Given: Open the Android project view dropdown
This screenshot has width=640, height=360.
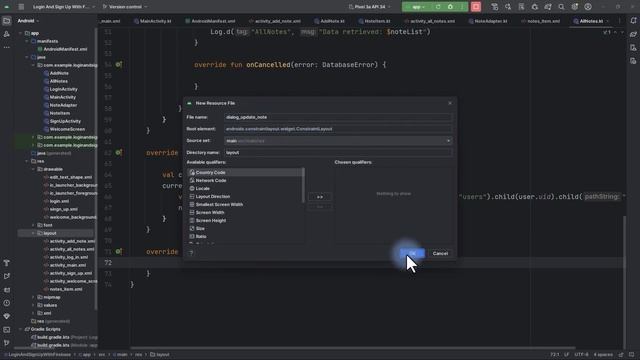Looking at the screenshot, I should pos(28,21).
